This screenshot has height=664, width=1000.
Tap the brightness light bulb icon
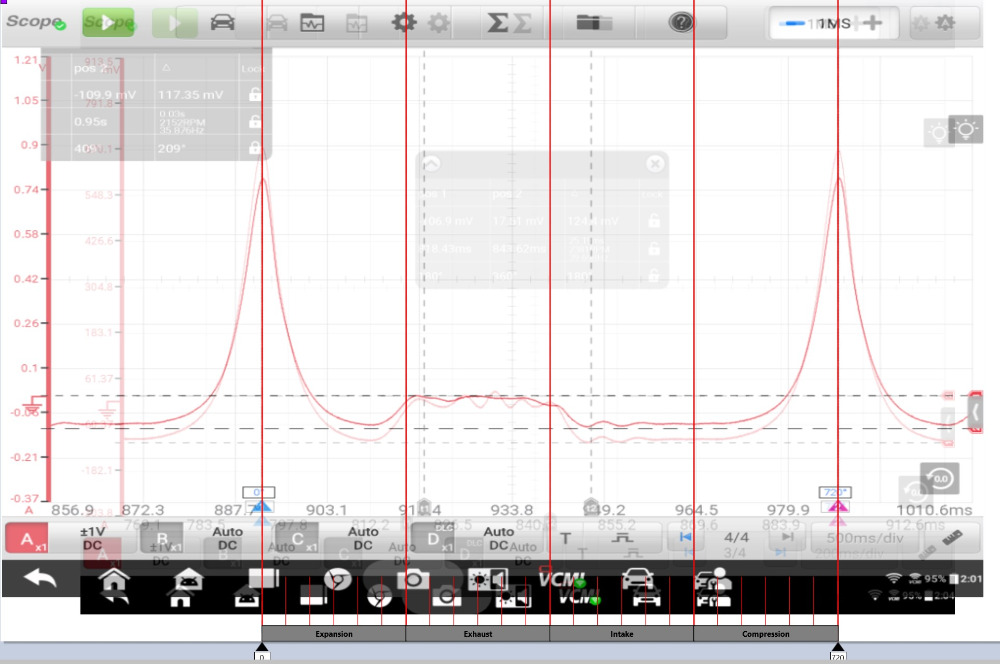click(965, 129)
